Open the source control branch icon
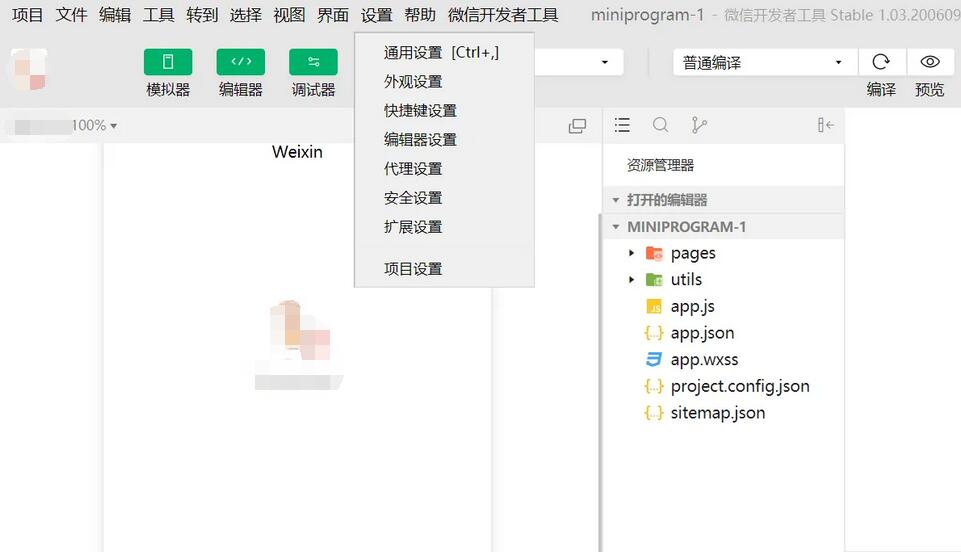 click(699, 125)
